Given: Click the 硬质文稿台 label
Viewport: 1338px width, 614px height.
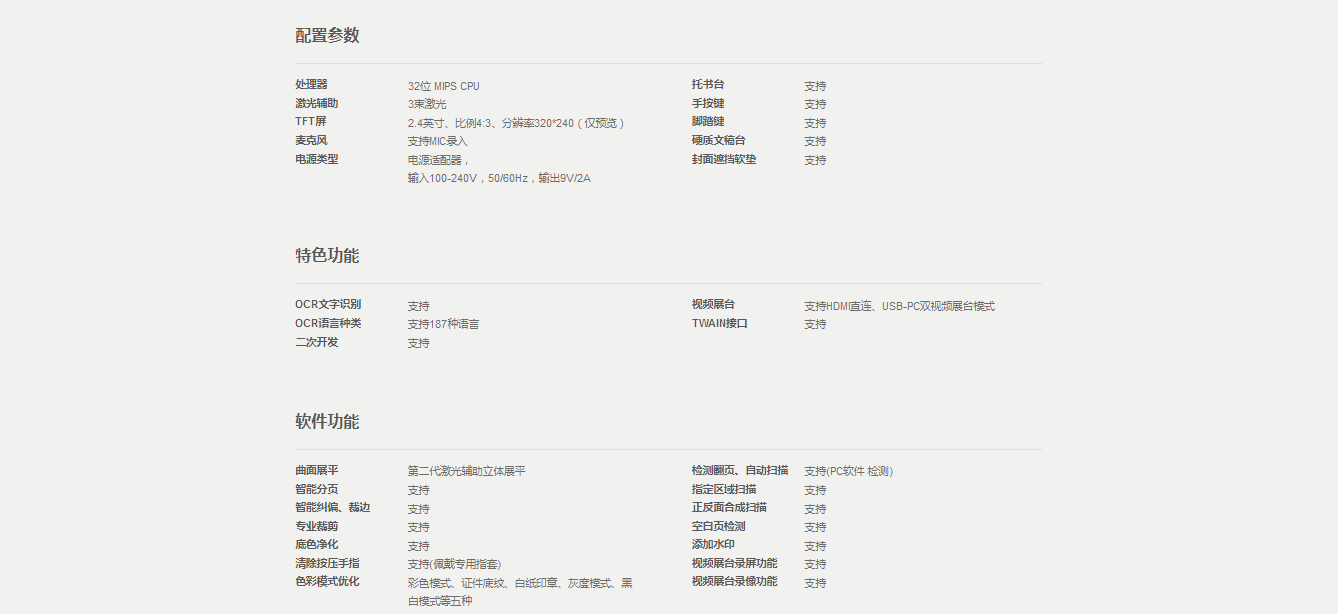Looking at the screenshot, I should pos(718,141).
